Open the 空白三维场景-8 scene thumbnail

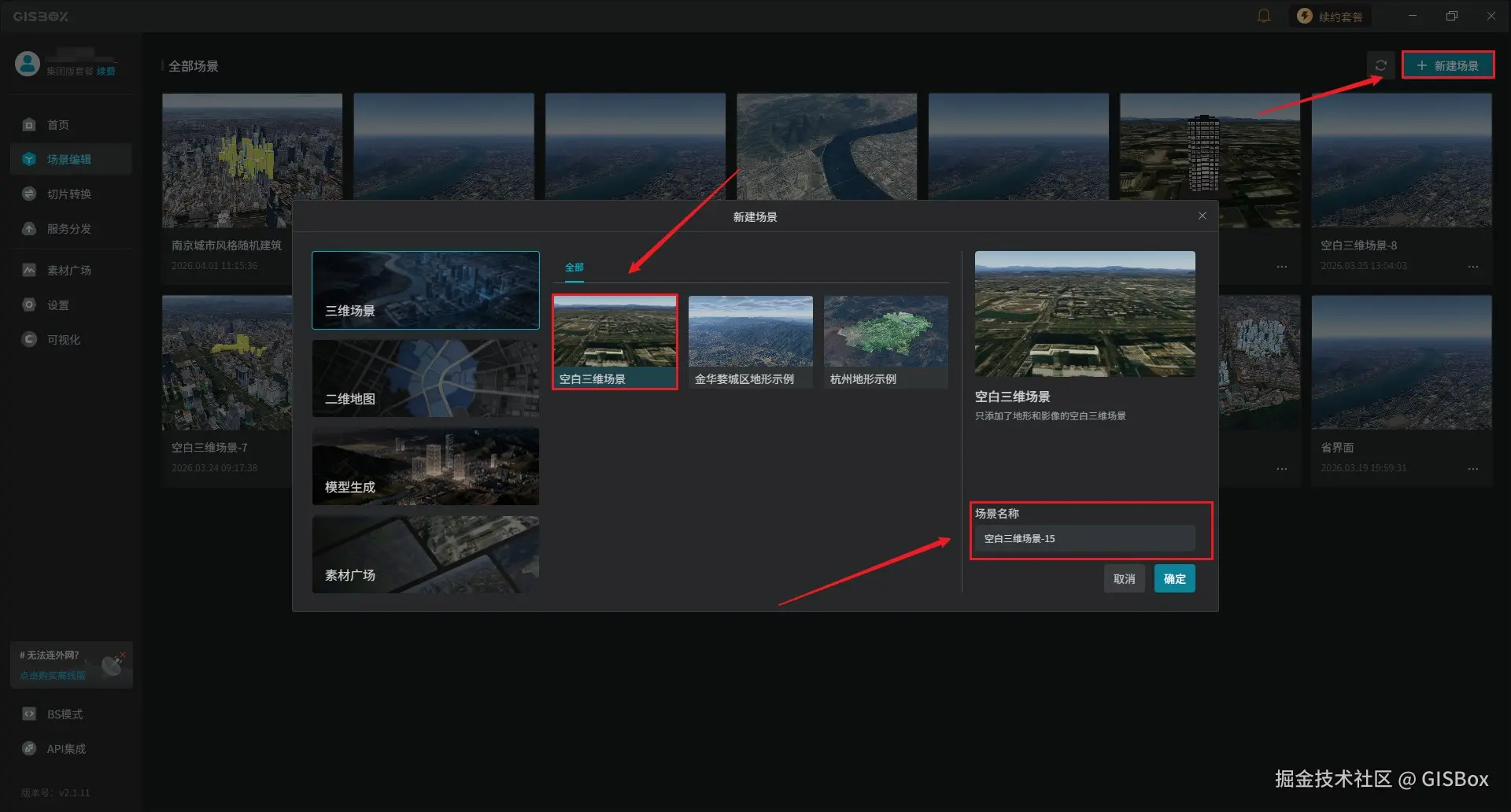coord(1401,161)
